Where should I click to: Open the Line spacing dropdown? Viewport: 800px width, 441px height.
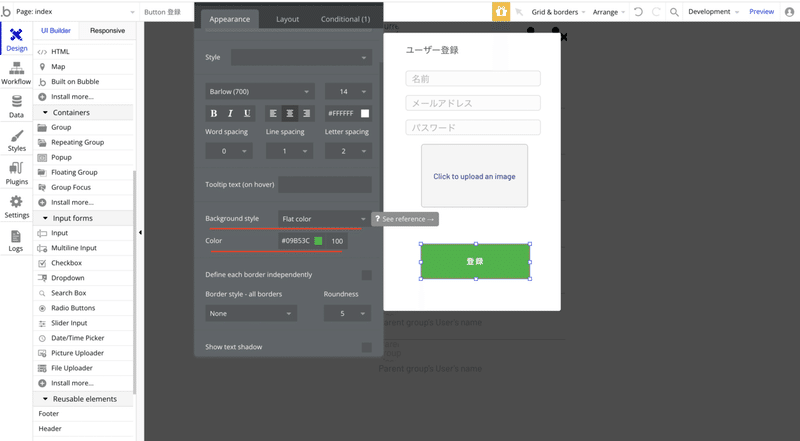click(289, 151)
